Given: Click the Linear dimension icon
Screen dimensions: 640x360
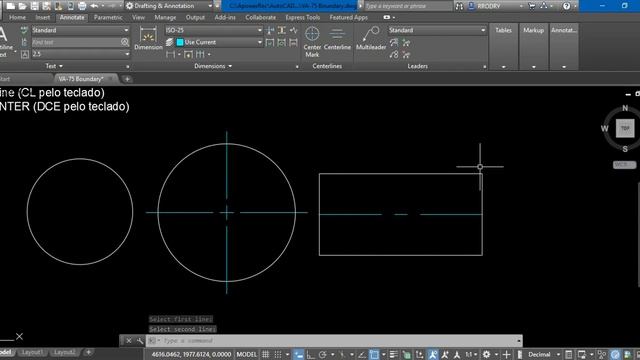Looking at the screenshot, I should pos(171,54).
